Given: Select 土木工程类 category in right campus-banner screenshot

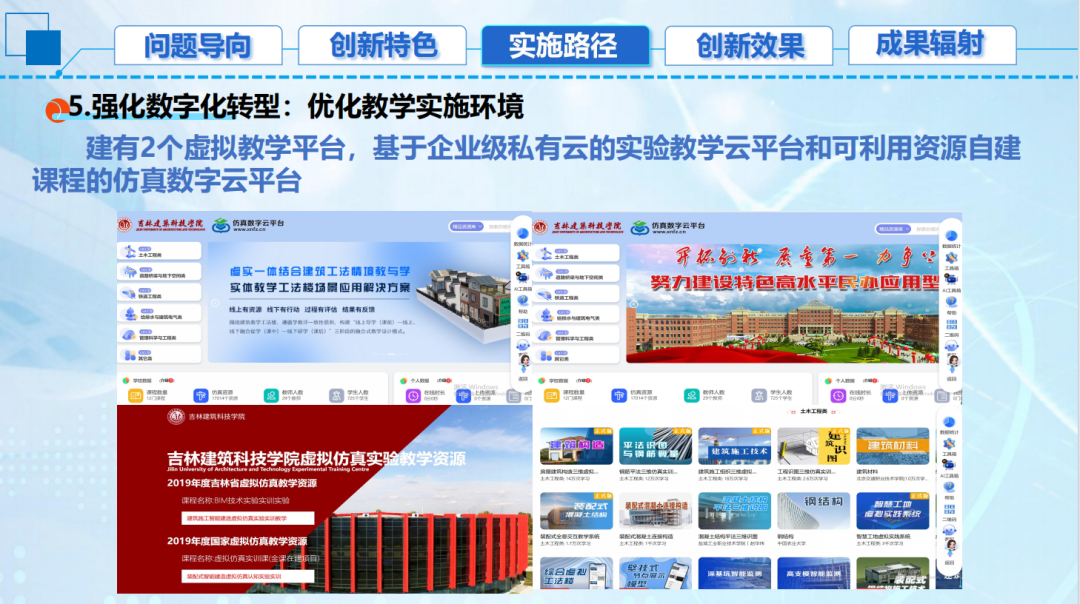Looking at the screenshot, I should click(x=577, y=254).
